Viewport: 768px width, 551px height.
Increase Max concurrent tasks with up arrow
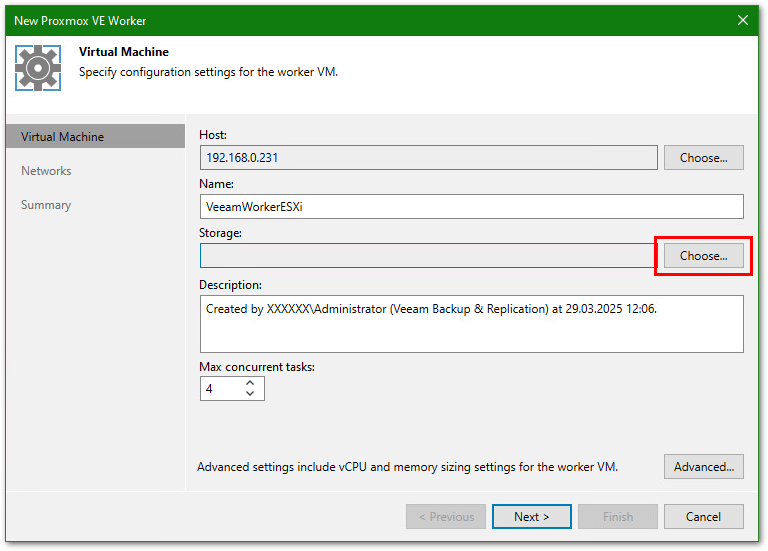tap(250, 382)
